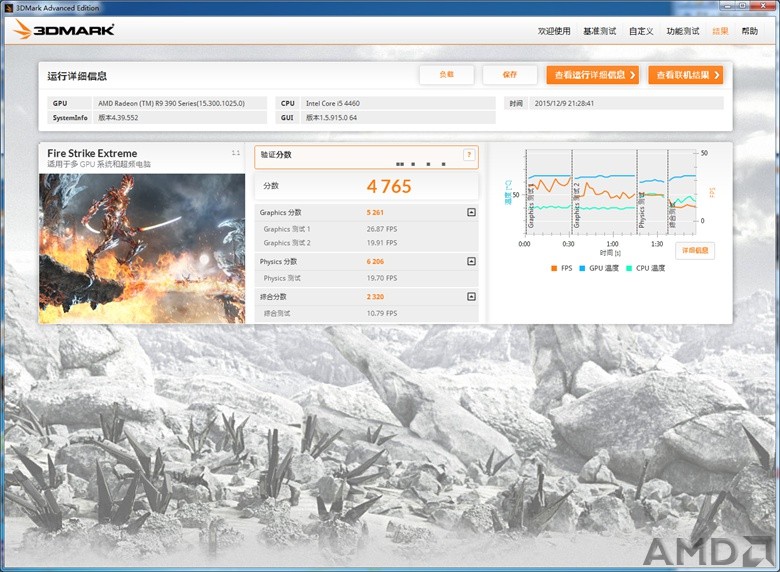
Task: Go to the 自定义 tab
Action: 641,31
